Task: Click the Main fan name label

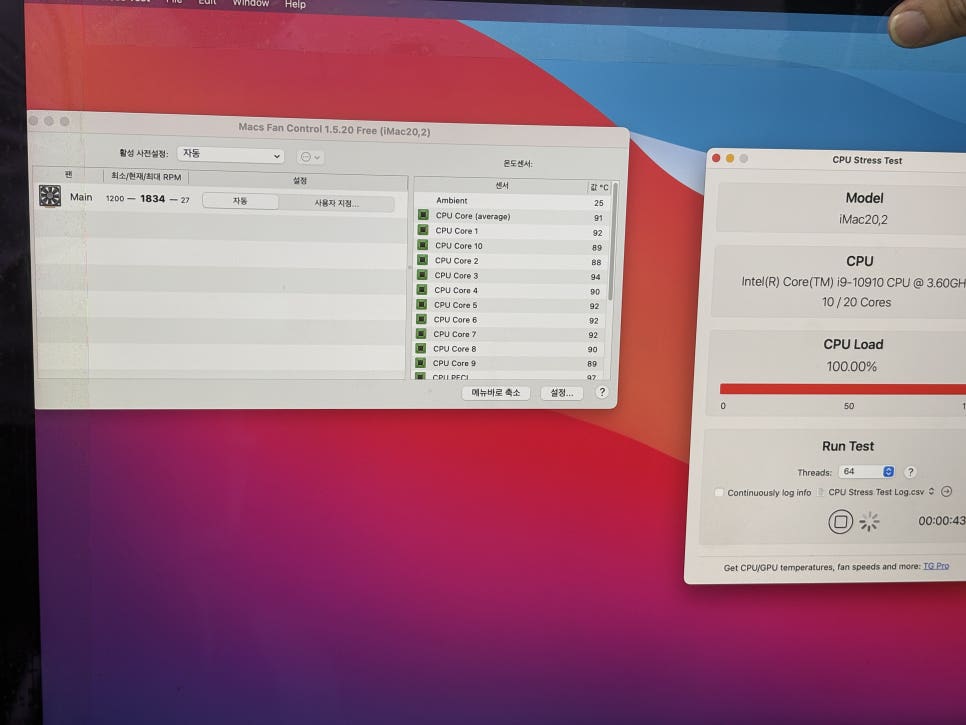Action: (81, 197)
